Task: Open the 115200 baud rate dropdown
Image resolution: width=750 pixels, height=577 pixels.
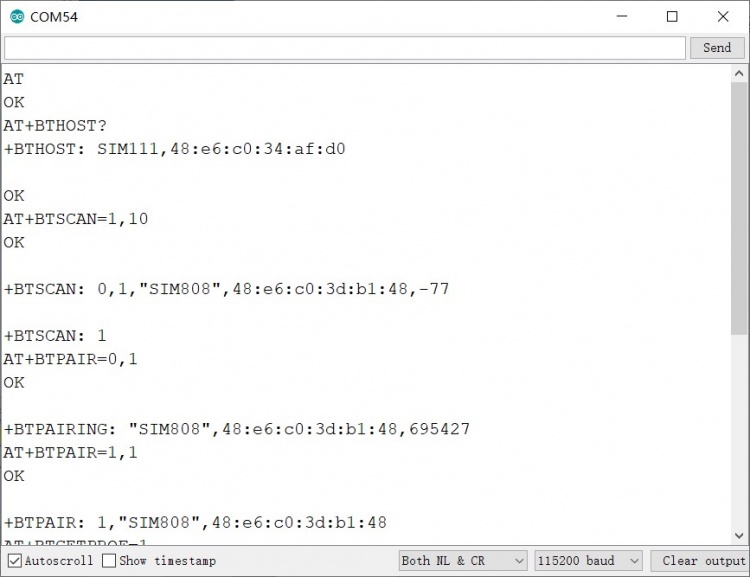Action: pos(588,561)
